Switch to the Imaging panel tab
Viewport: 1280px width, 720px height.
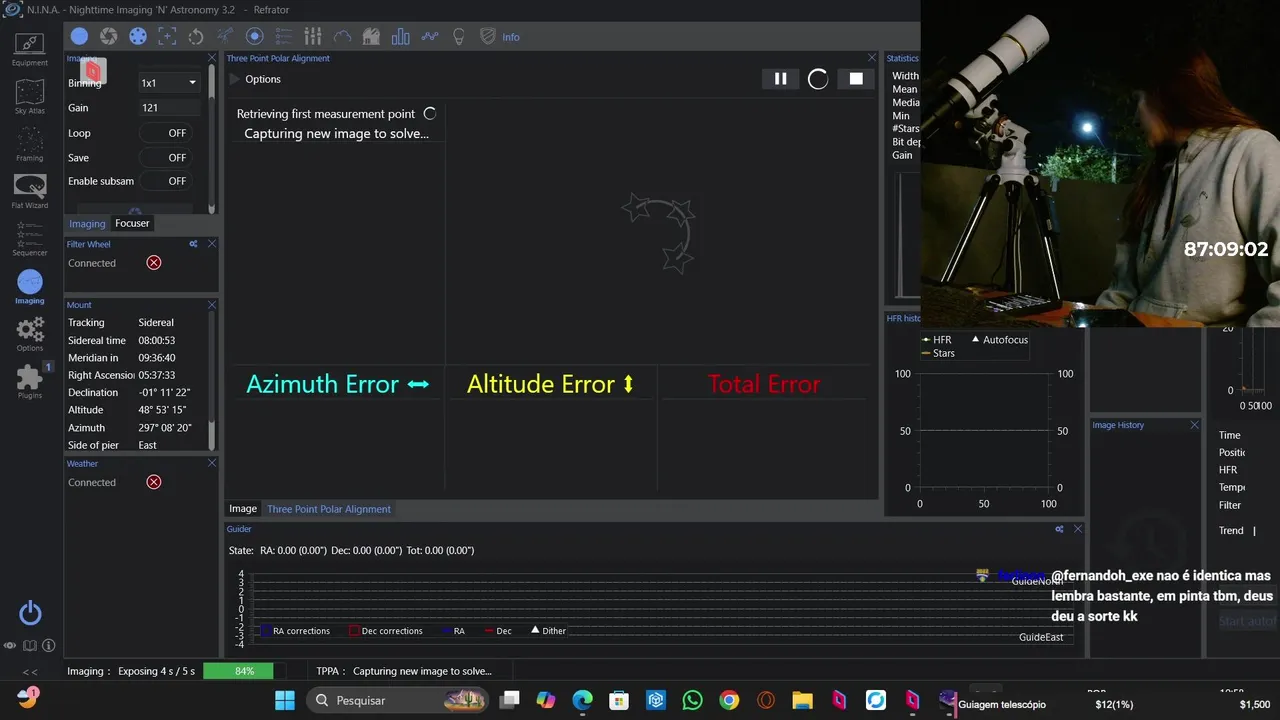(x=87, y=224)
